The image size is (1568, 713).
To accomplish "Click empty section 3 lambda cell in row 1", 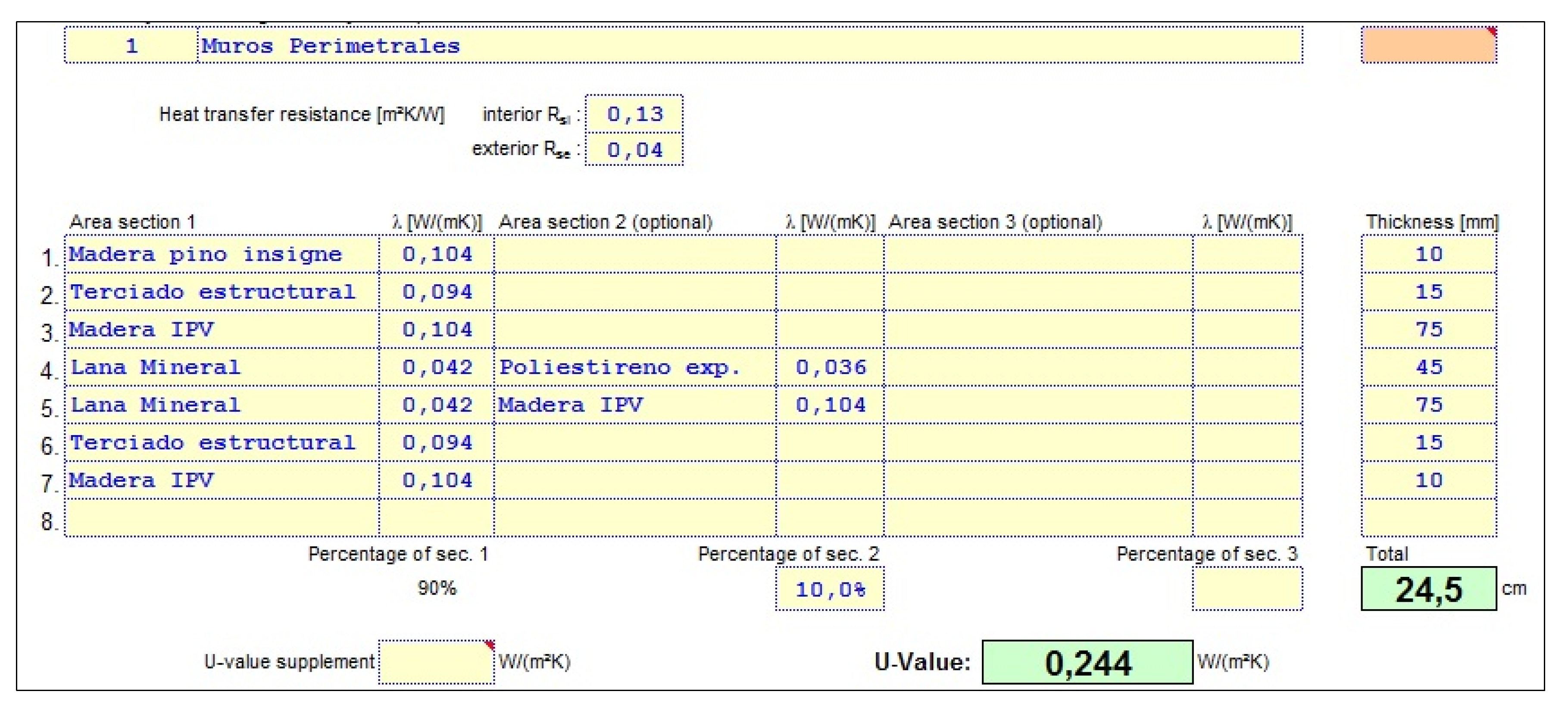I will [1248, 254].
